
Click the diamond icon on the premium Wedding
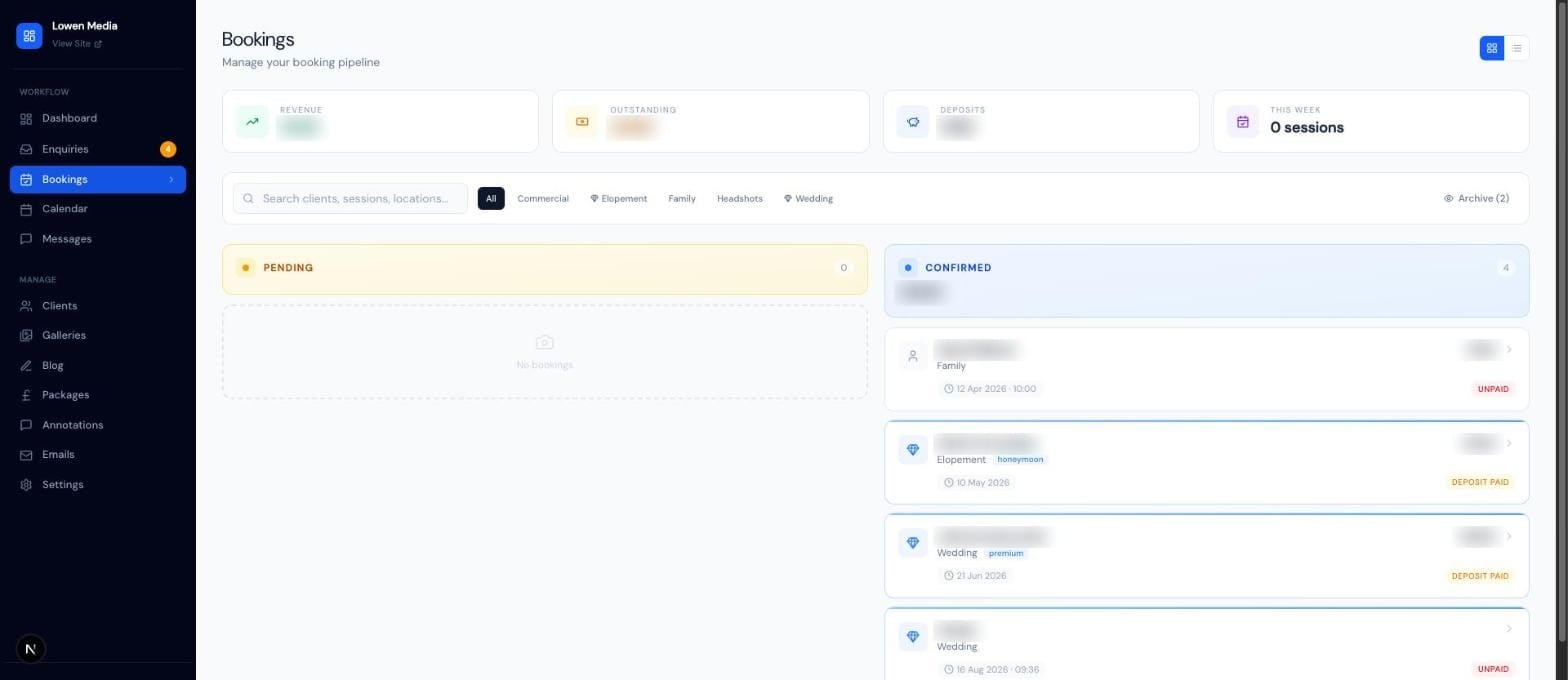point(913,543)
